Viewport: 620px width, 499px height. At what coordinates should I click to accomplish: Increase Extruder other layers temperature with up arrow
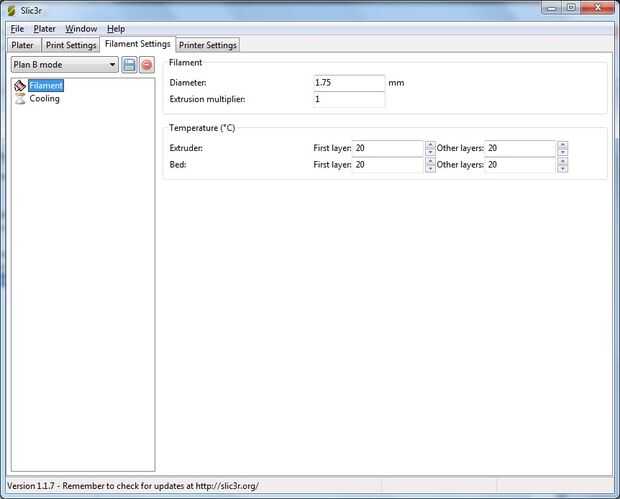[x=562, y=145]
